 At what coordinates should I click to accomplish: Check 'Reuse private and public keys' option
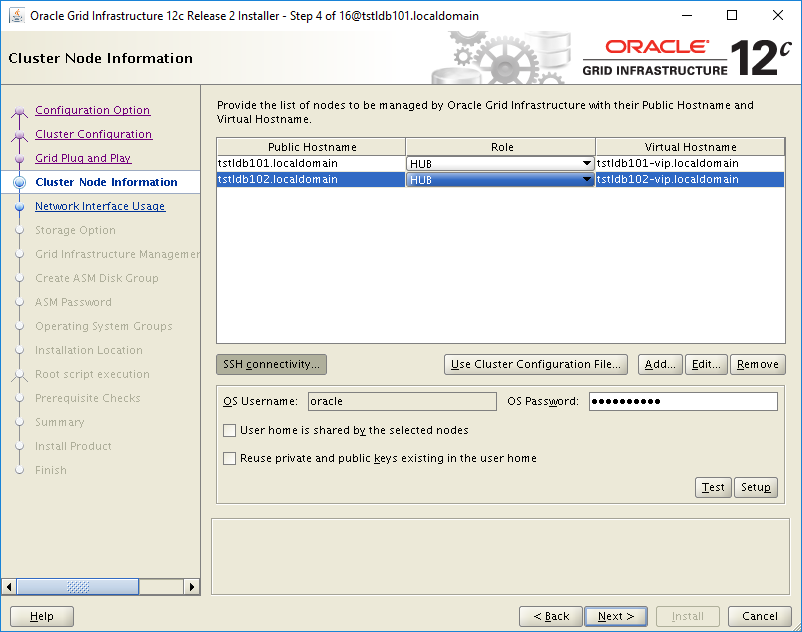click(230, 458)
